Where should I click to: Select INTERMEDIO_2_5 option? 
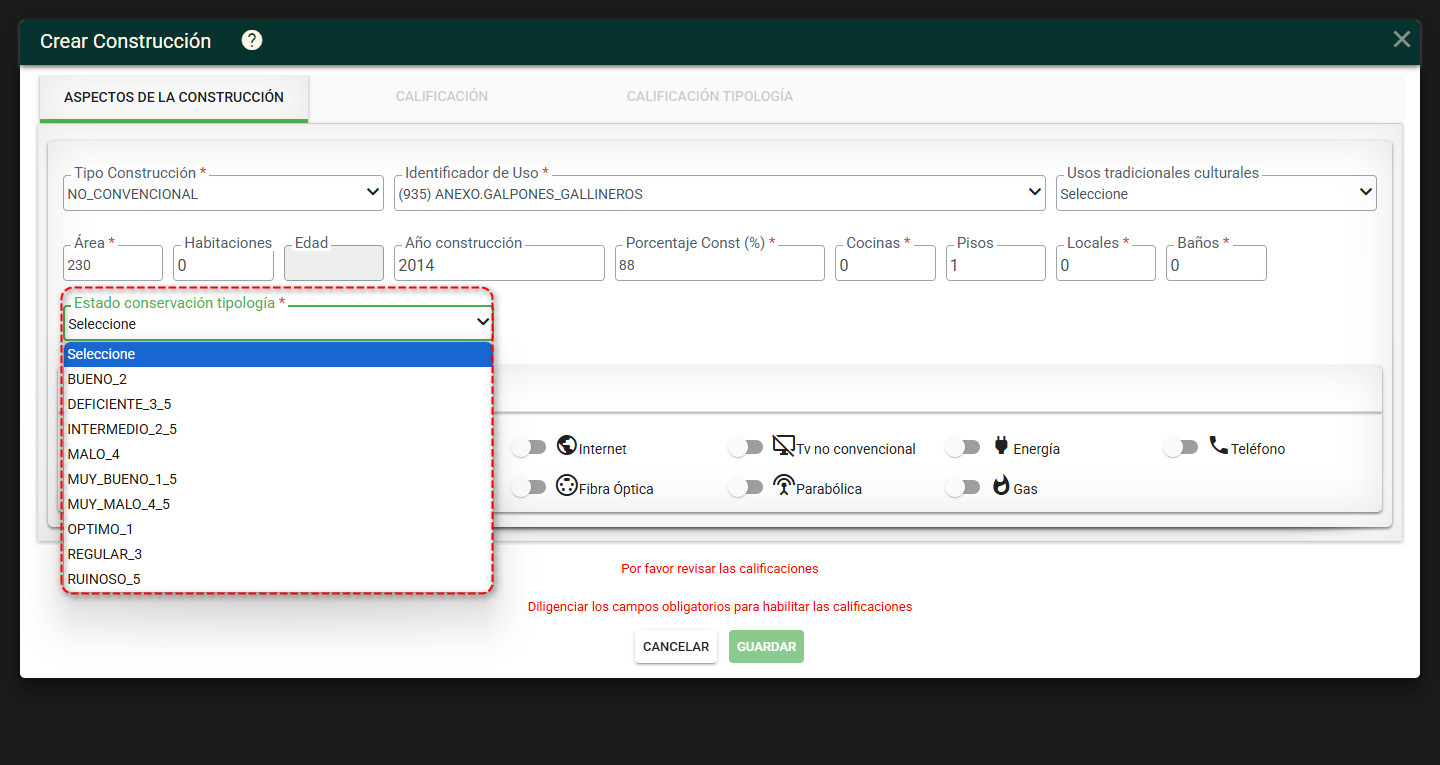pyautogui.click(x=278, y=429)
